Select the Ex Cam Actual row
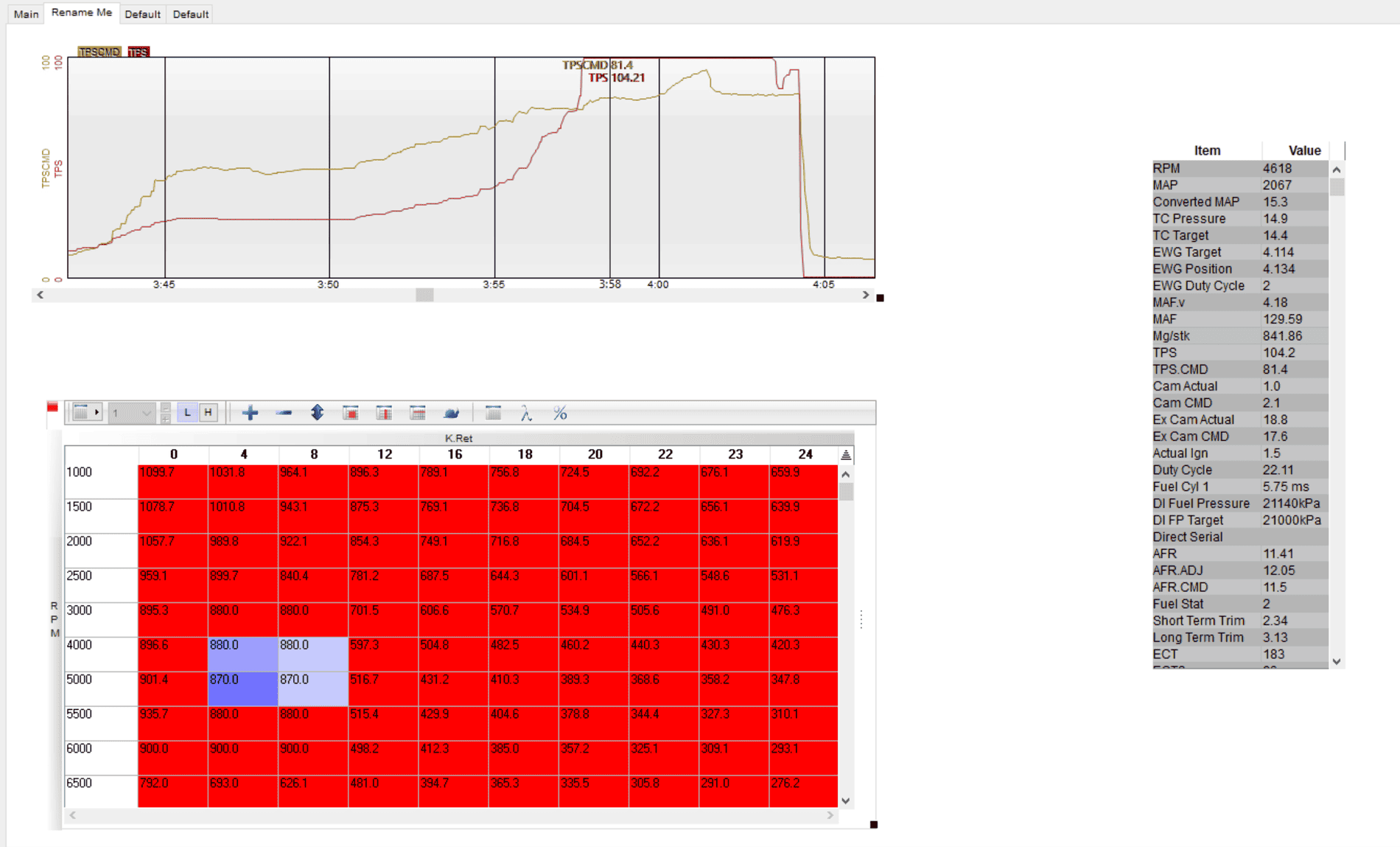 click(x=1241, y=419)
